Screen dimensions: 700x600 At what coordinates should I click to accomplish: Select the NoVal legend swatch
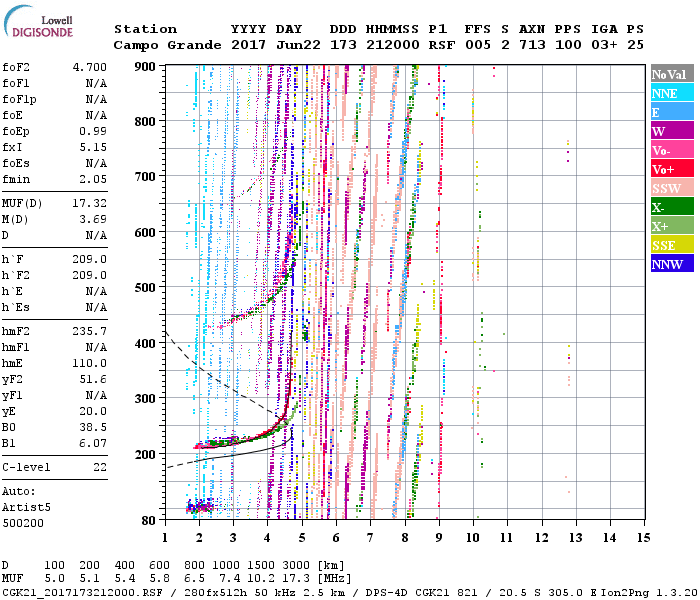coord(672,74)
